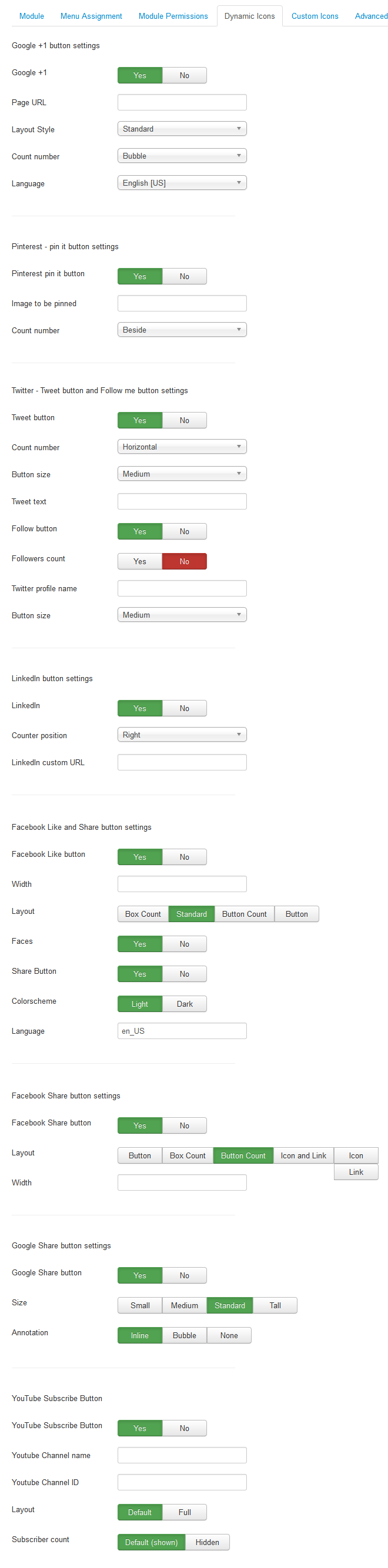The width and height of the screenshot is (388, 1568).
Task: Open the Menu Assignment tab
Action: click(91, 16)
